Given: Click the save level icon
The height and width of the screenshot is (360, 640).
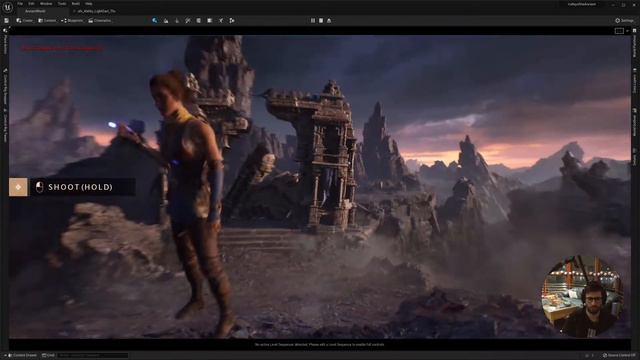Looking at the screenshot, I should (x=7, y=20).
